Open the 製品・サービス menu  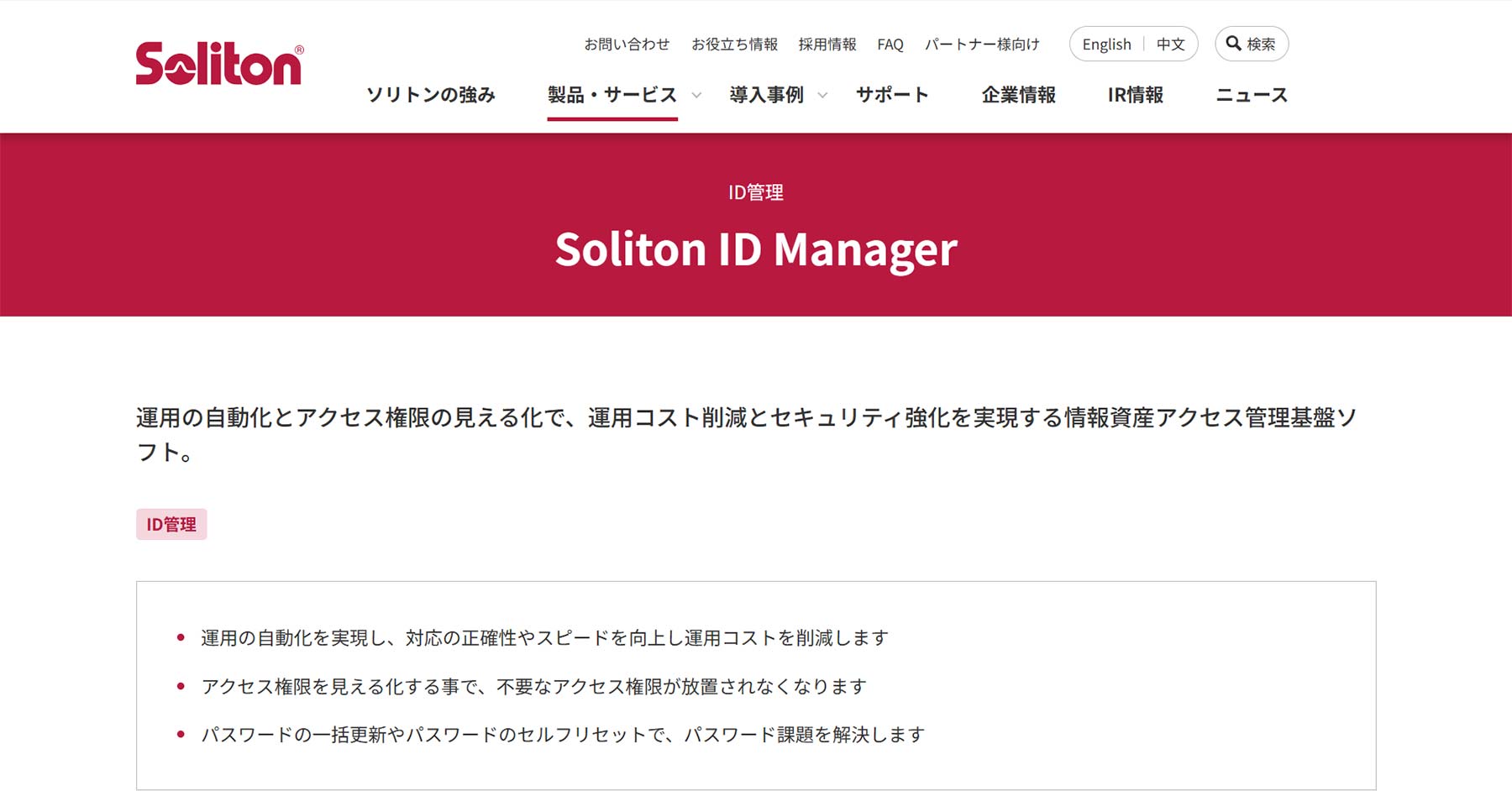click(612, 95)
